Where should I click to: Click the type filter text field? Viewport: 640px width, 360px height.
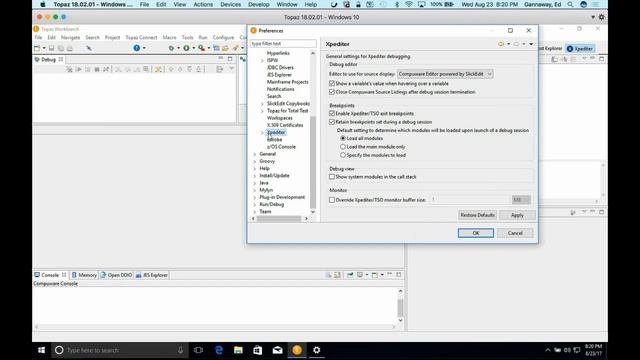pos(283,43)
